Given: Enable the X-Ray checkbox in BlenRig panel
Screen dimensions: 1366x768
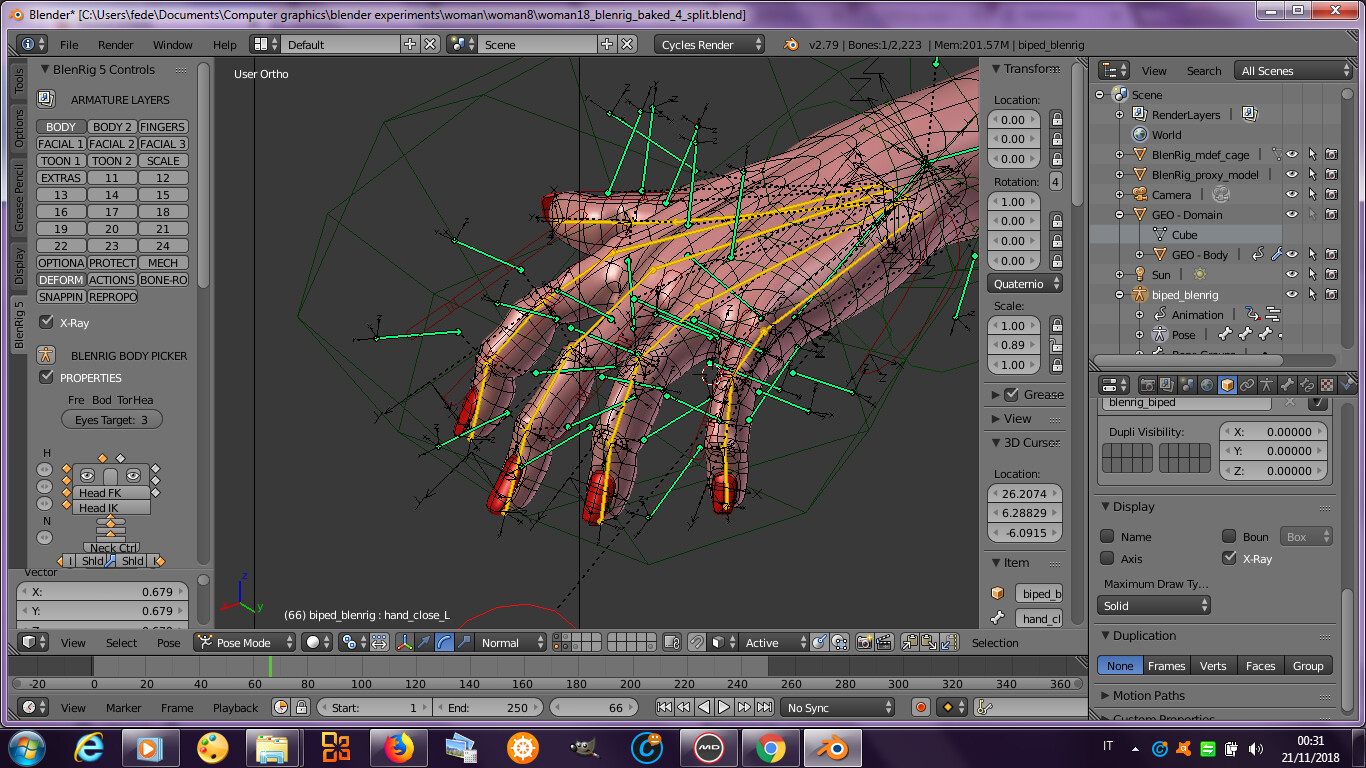Looking at the screenshot, I should coord(46,322).
